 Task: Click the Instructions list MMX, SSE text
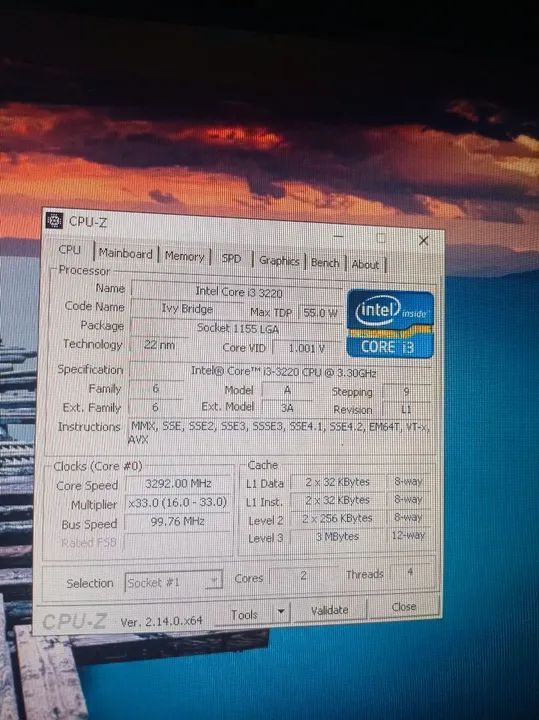point(280,432)
